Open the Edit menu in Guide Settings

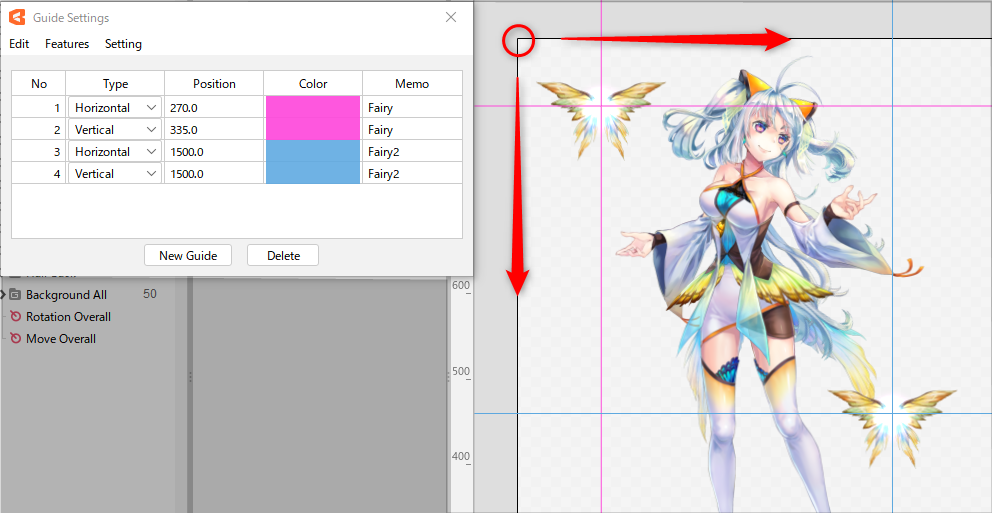coord(19,44)
